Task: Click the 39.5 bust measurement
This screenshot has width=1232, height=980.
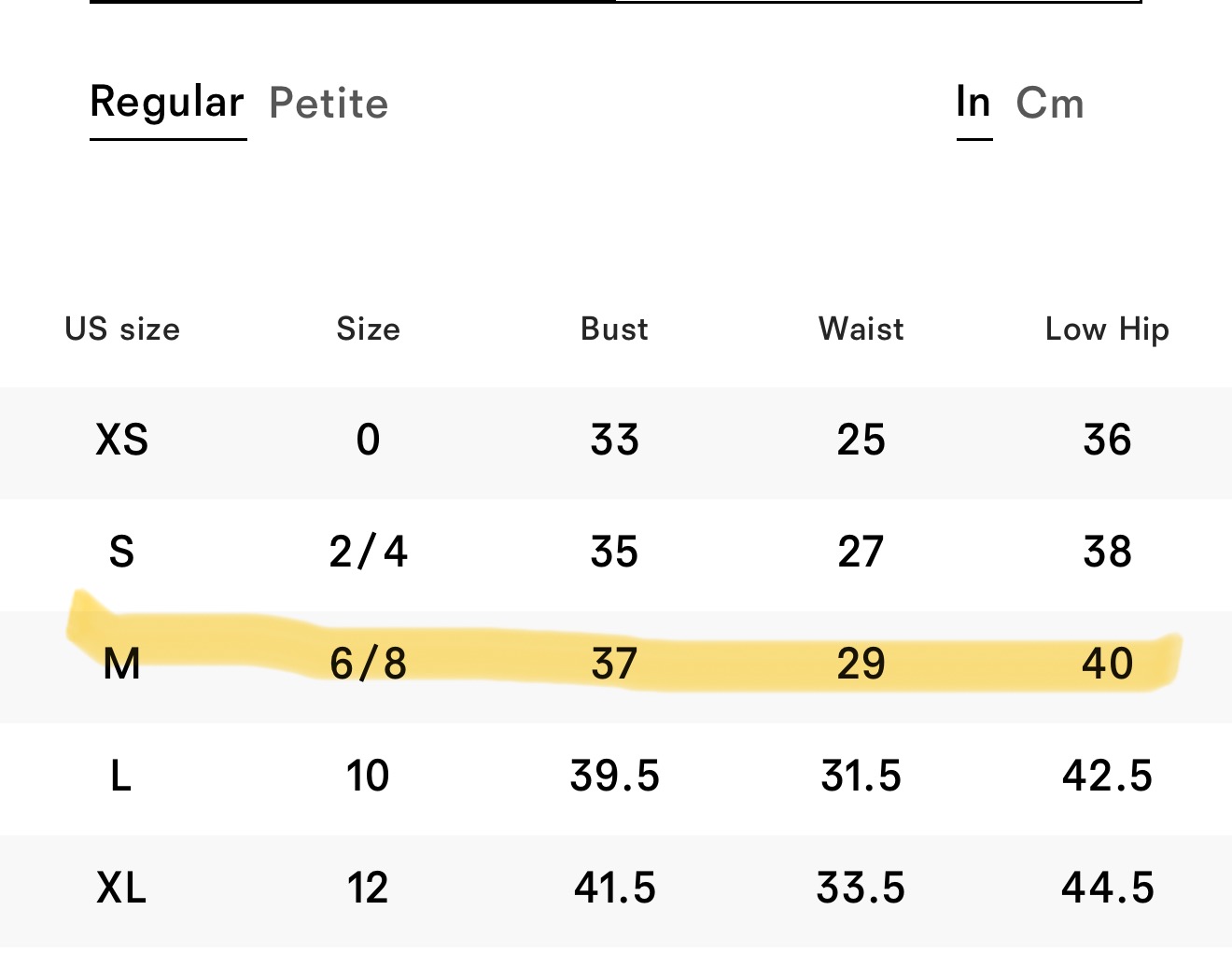Action: tap(614, 776)
